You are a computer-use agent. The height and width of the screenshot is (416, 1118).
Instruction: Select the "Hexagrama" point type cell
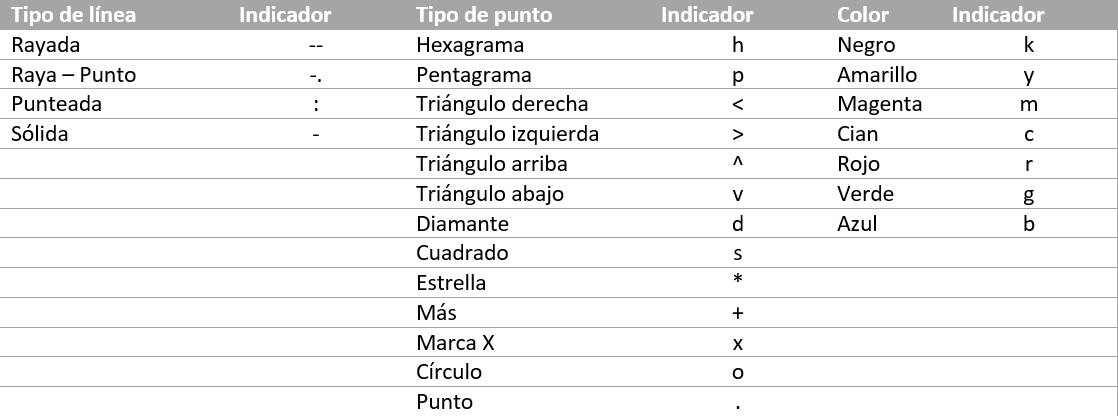pos(469,45)
